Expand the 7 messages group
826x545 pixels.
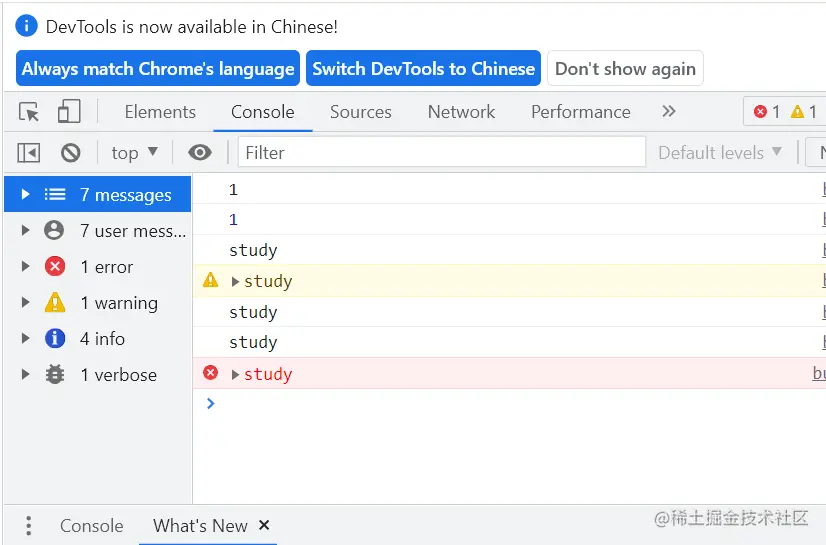26,195
